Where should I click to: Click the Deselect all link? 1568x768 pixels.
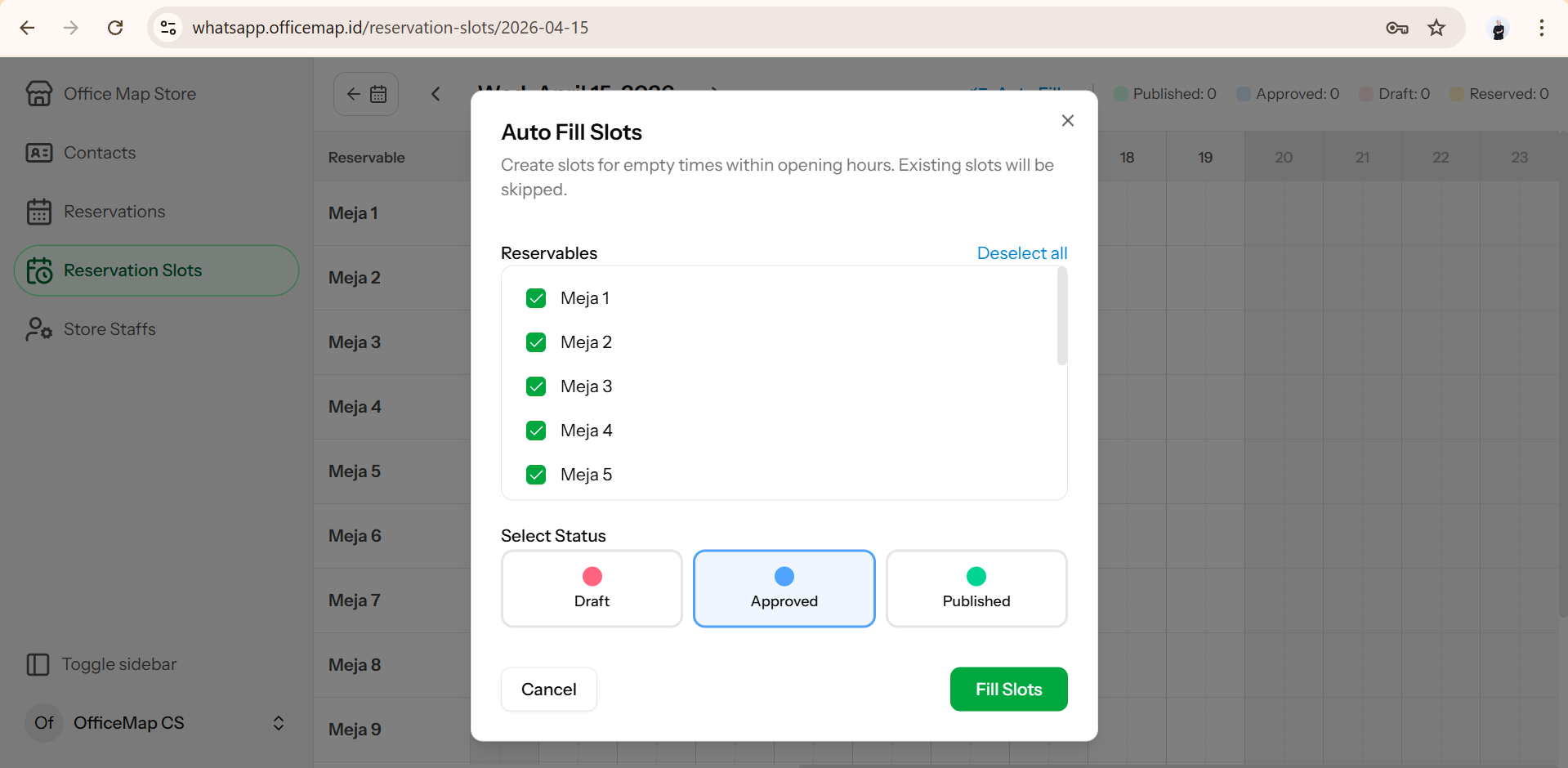point(1021,253)
